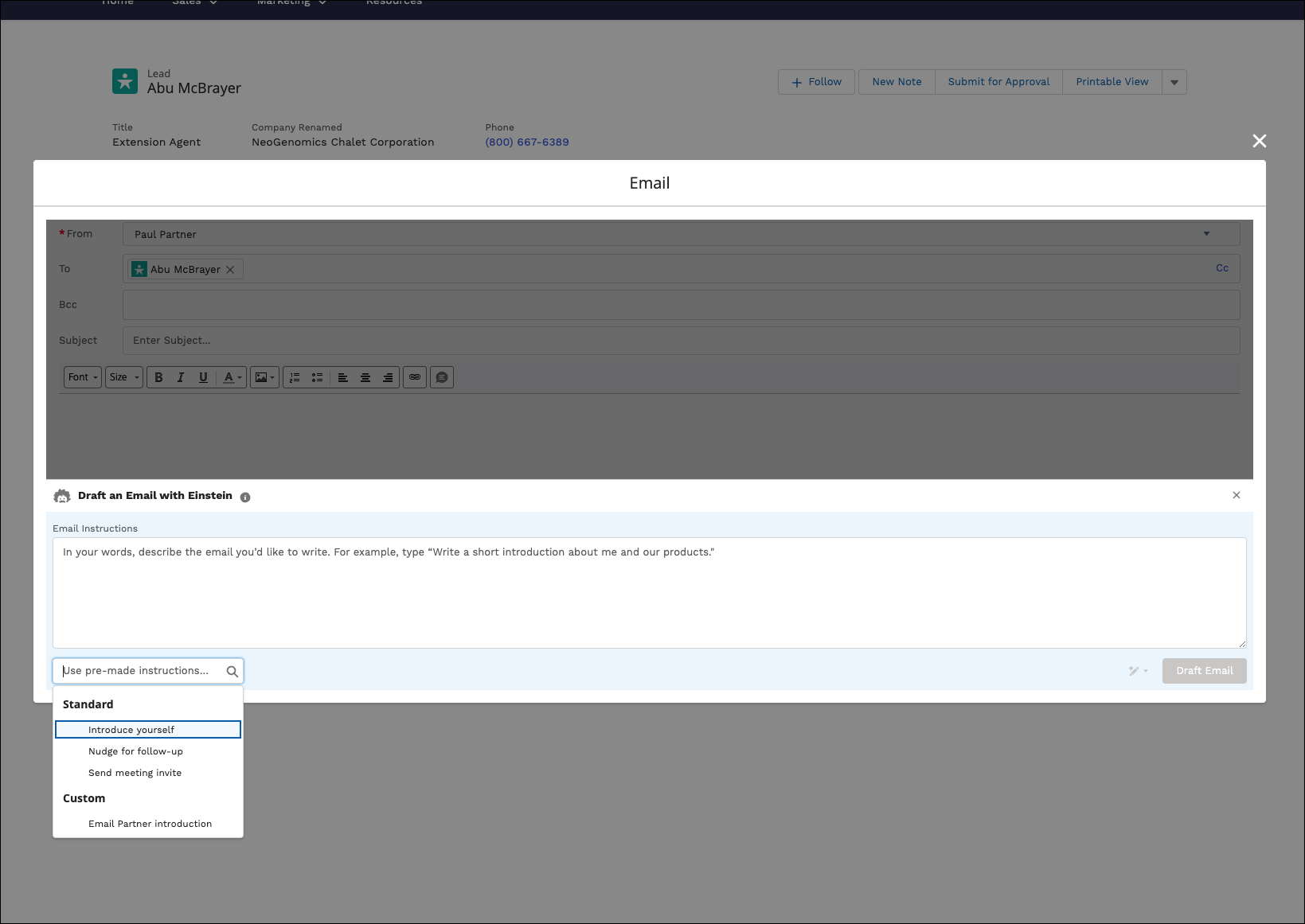Click the Email Instructions text area
The width and height of the screenshot is (1305, 924).
click(x=650, y=593)
